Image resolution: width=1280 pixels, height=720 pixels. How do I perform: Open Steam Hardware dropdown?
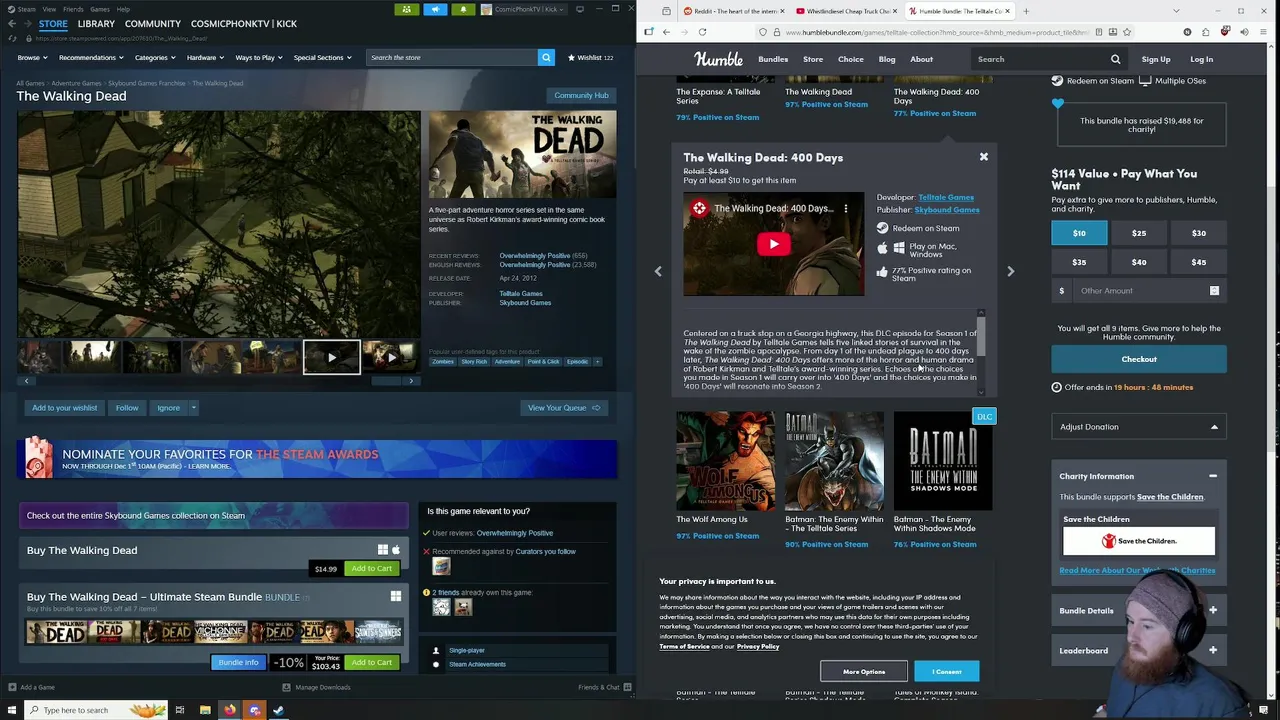tap(205, 57)
